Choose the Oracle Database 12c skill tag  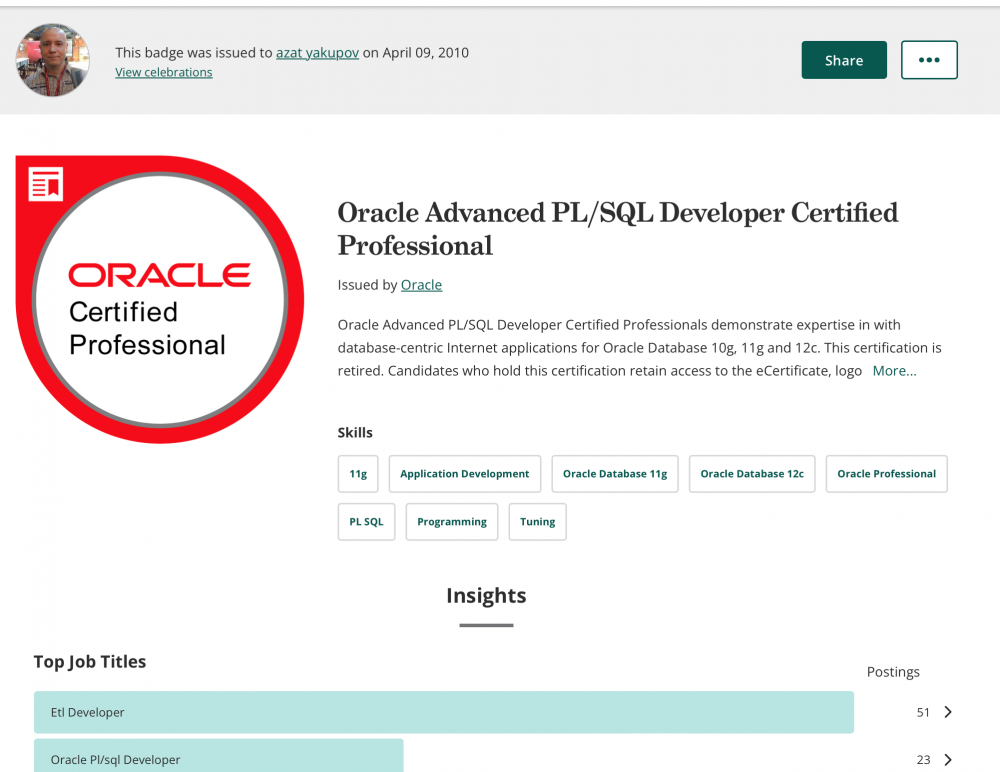tap(752, 474)
